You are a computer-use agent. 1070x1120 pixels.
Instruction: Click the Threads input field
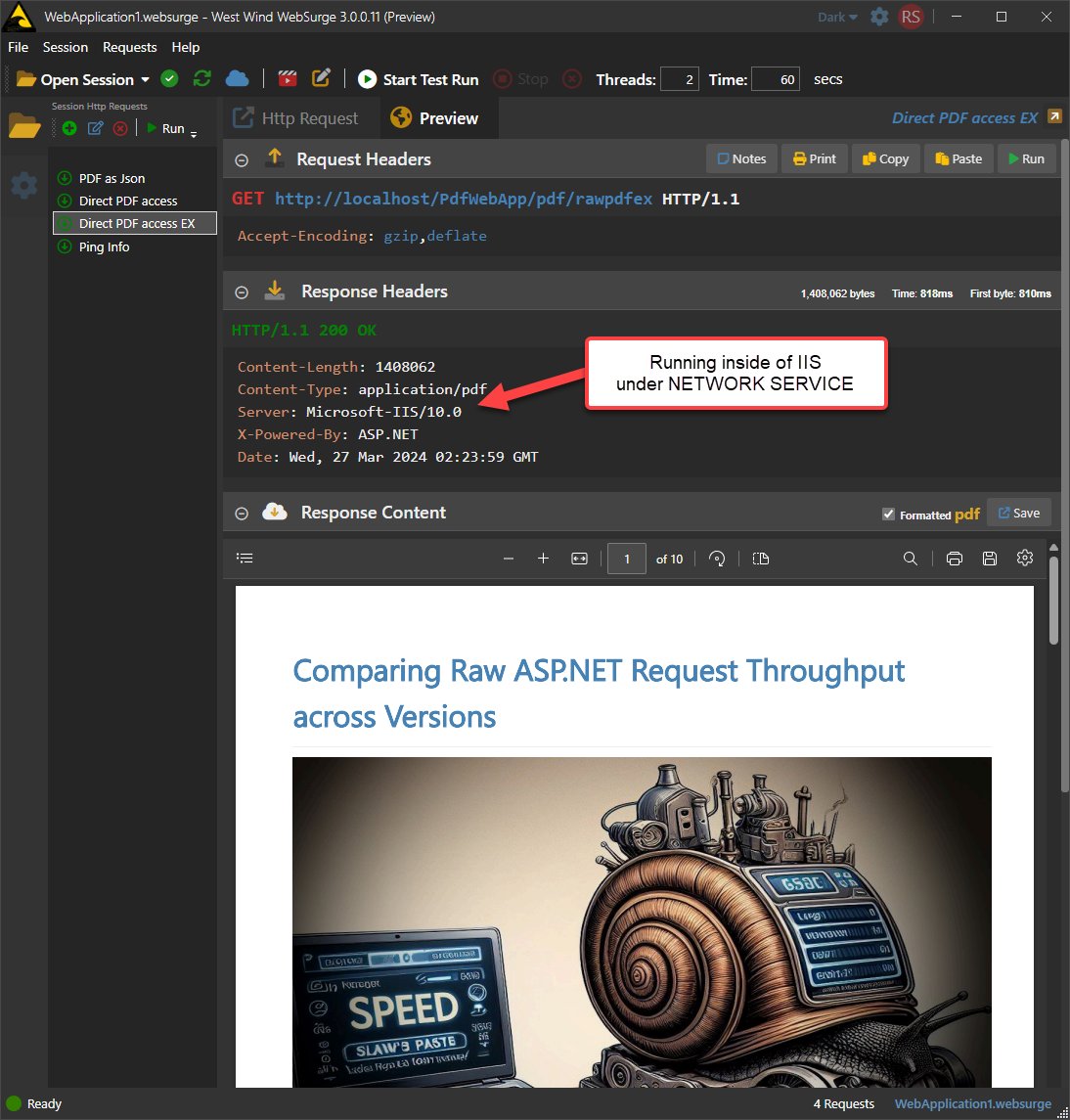(680, 79)
